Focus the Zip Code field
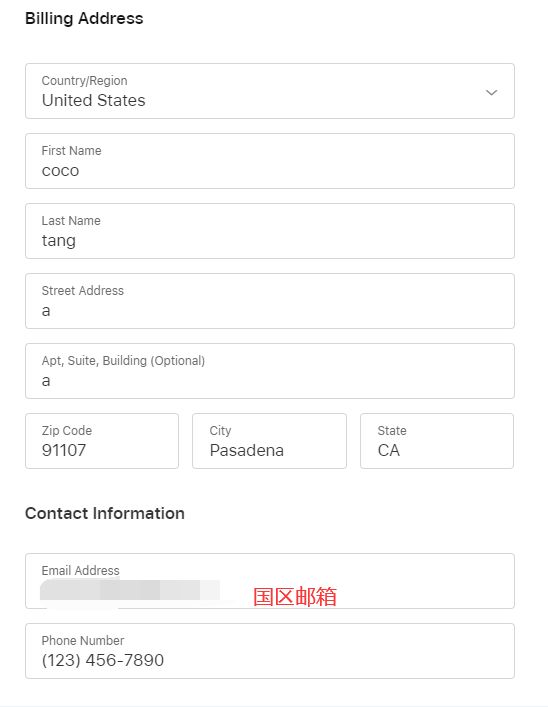This screenshot has width=548, height=707. click(102, 441)
